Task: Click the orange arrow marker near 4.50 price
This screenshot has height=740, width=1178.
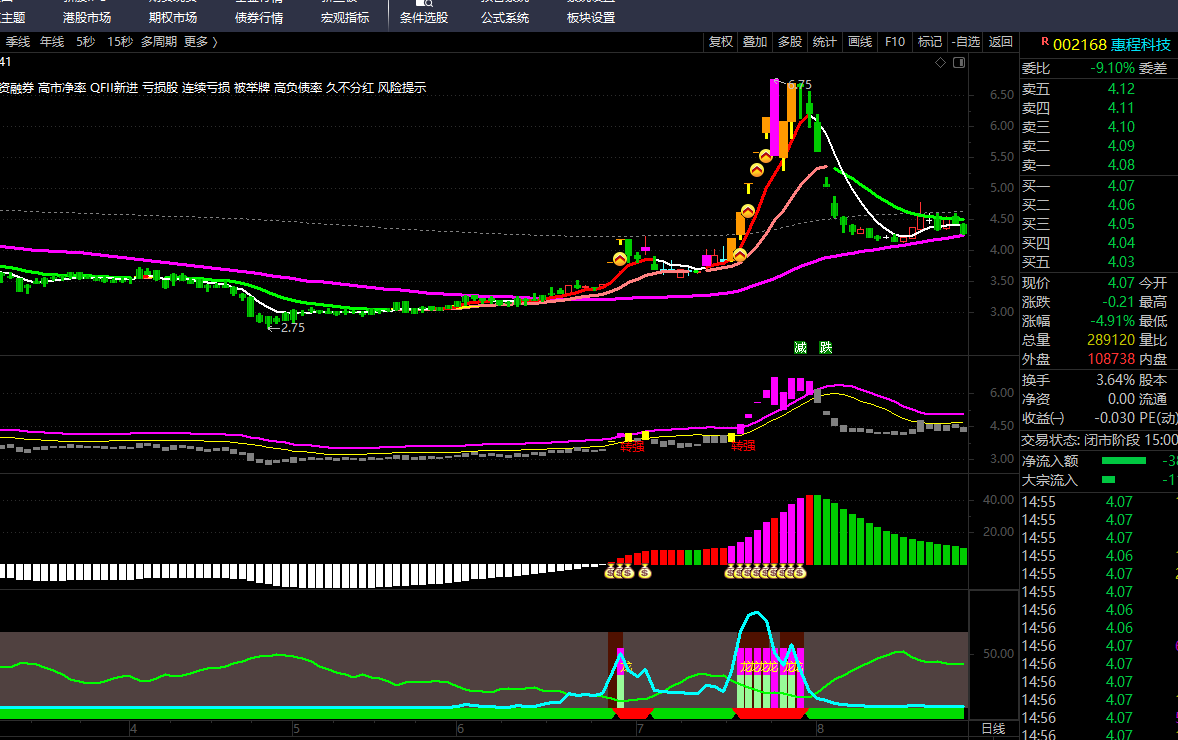Action: pyautogui.click(x=747, y=212)
